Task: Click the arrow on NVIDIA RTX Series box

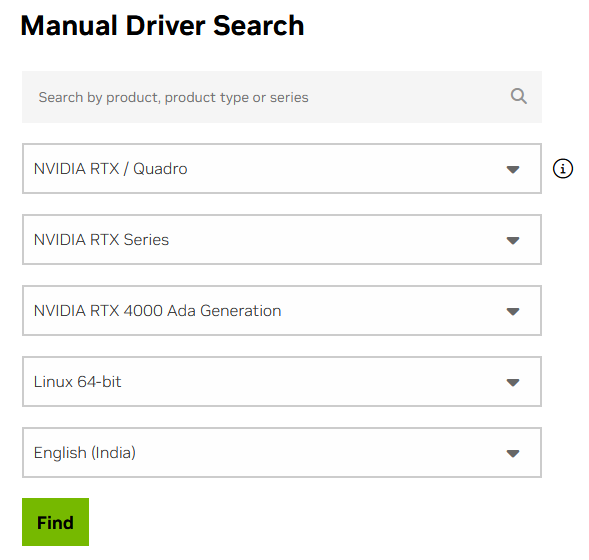Action: [513, 240]
